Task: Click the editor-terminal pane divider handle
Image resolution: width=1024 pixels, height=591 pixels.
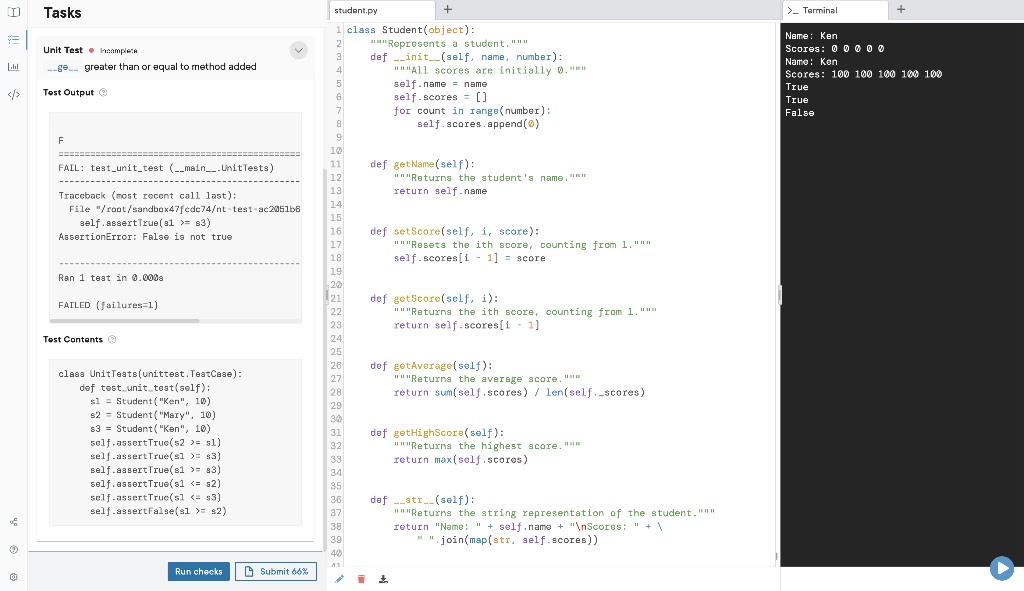Action: pyautogui.click(x=780, y=295)
